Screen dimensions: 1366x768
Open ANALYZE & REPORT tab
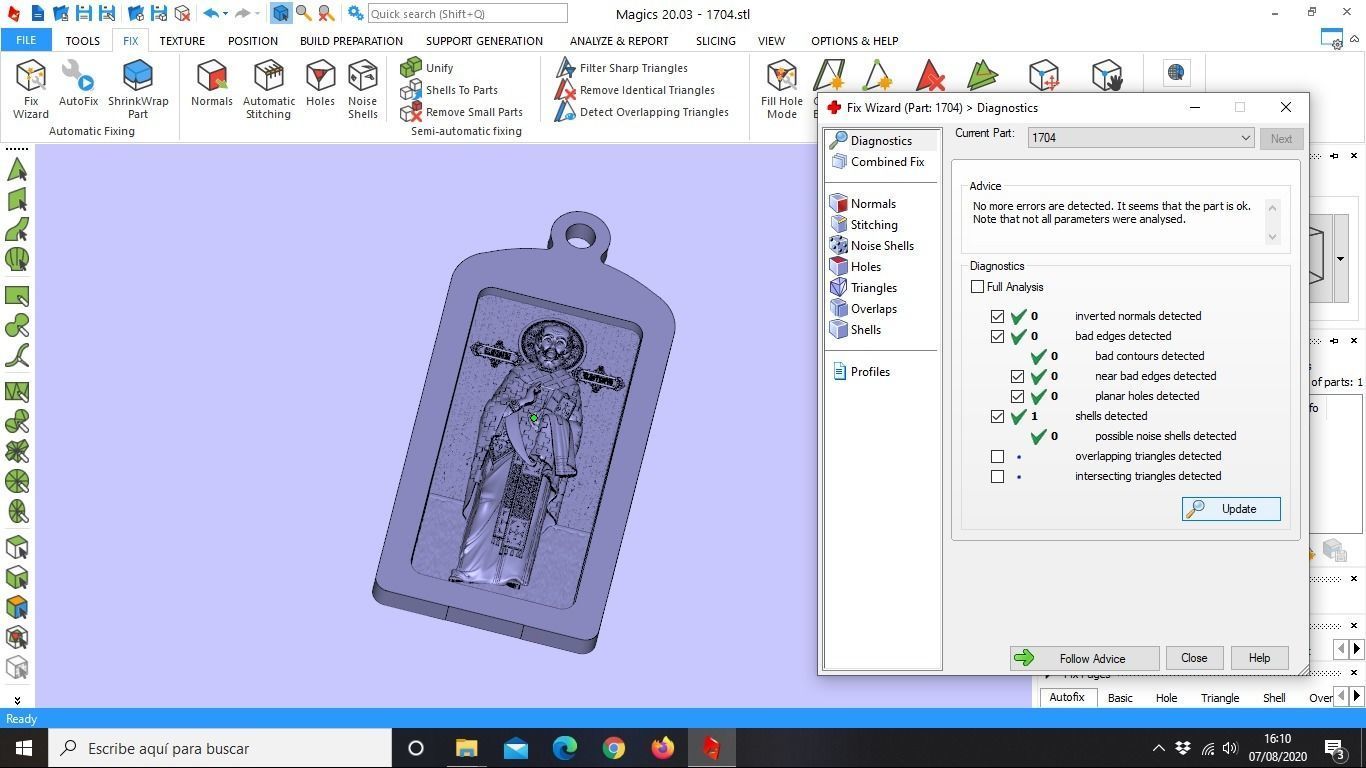click(x=619, y=41)
